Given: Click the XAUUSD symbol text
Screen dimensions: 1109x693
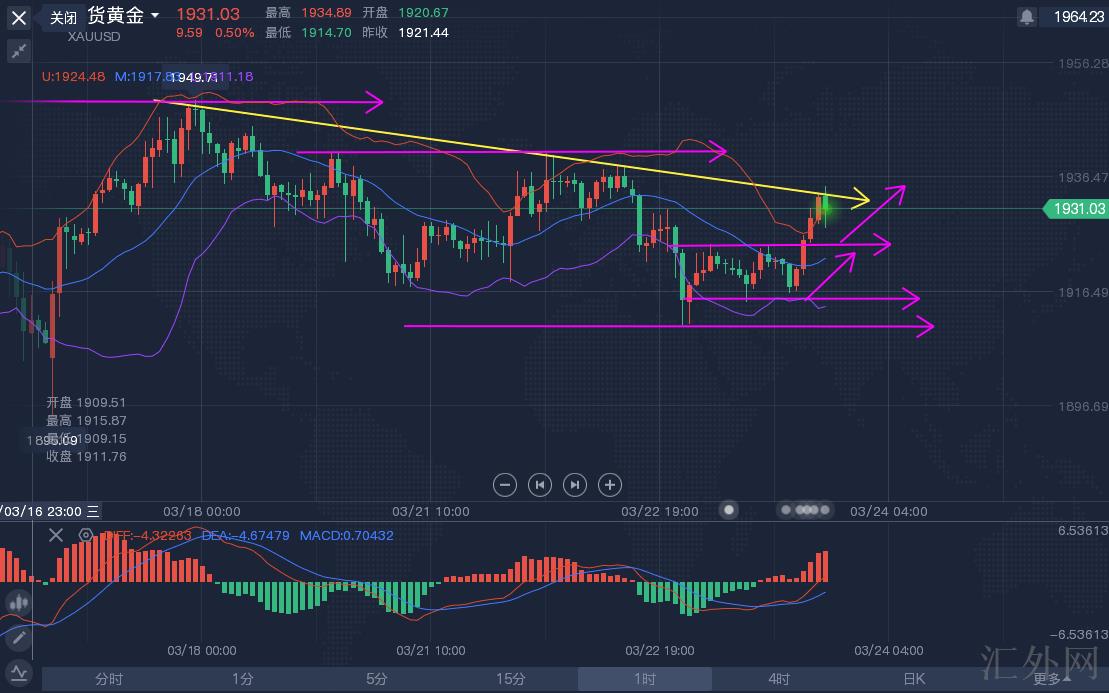Looking at the screenshot, I should 94,37.
